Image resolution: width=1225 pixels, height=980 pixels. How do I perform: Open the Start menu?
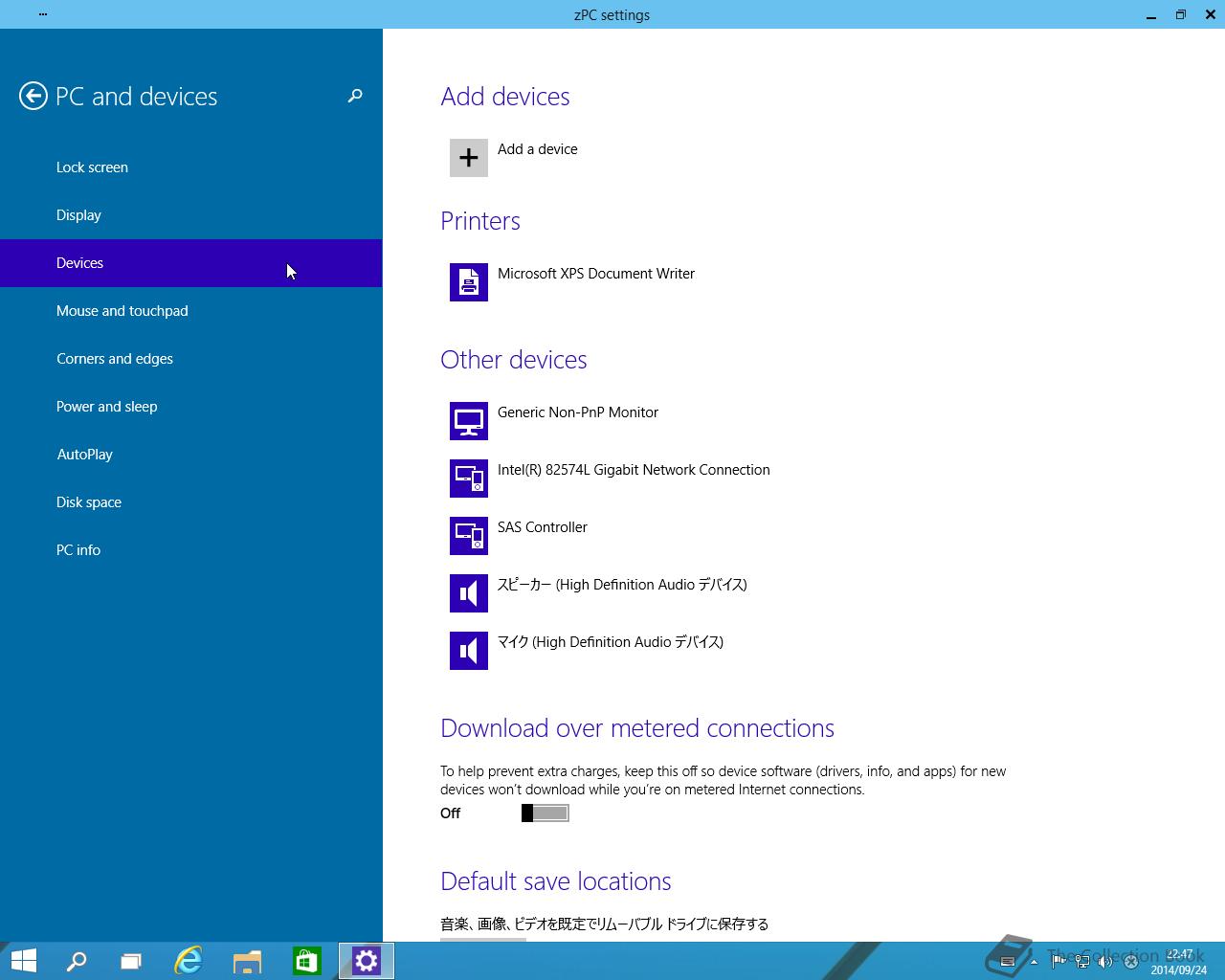tap(23, 961)
